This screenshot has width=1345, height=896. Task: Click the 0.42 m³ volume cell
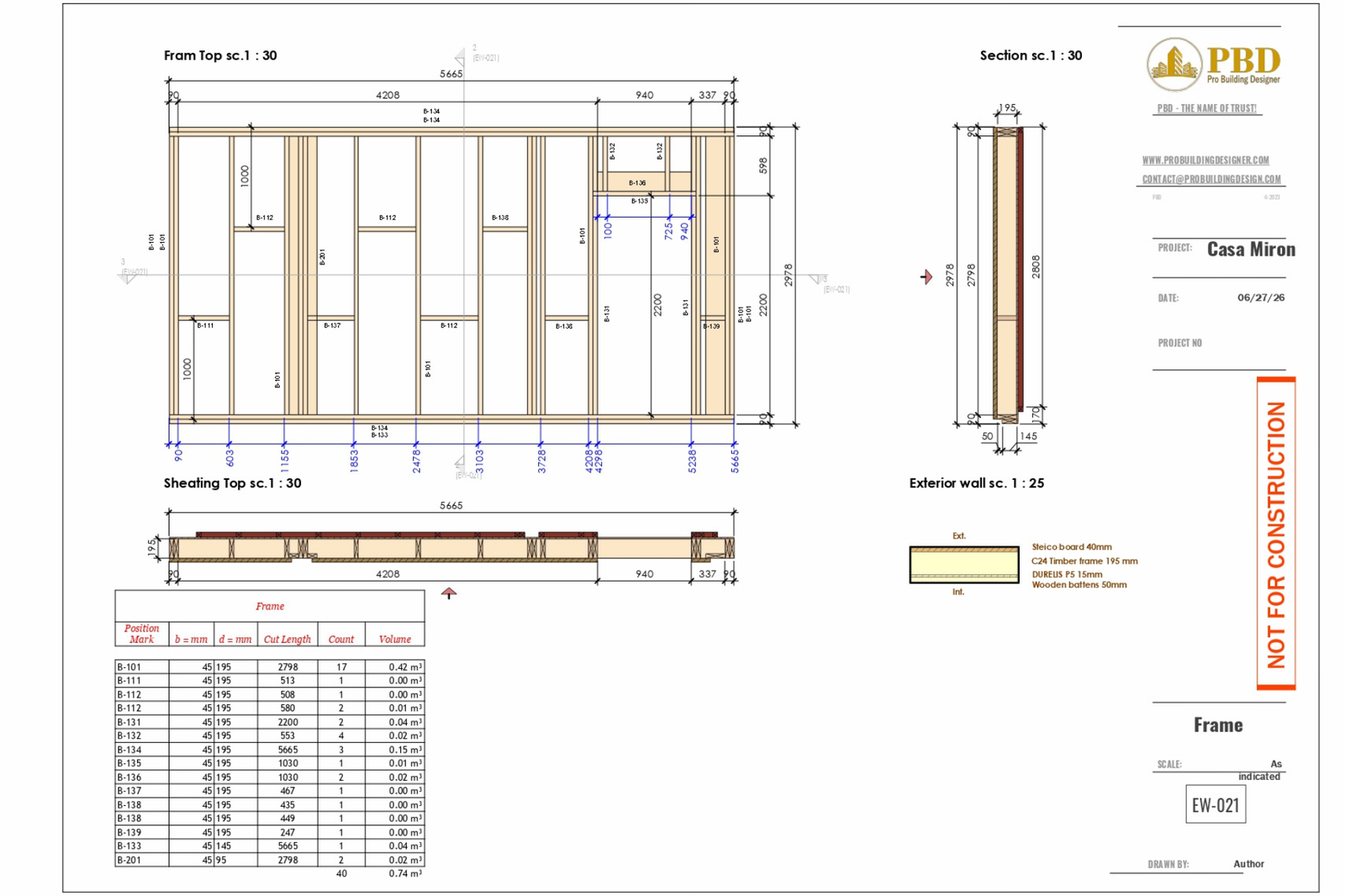click(405, 667)
